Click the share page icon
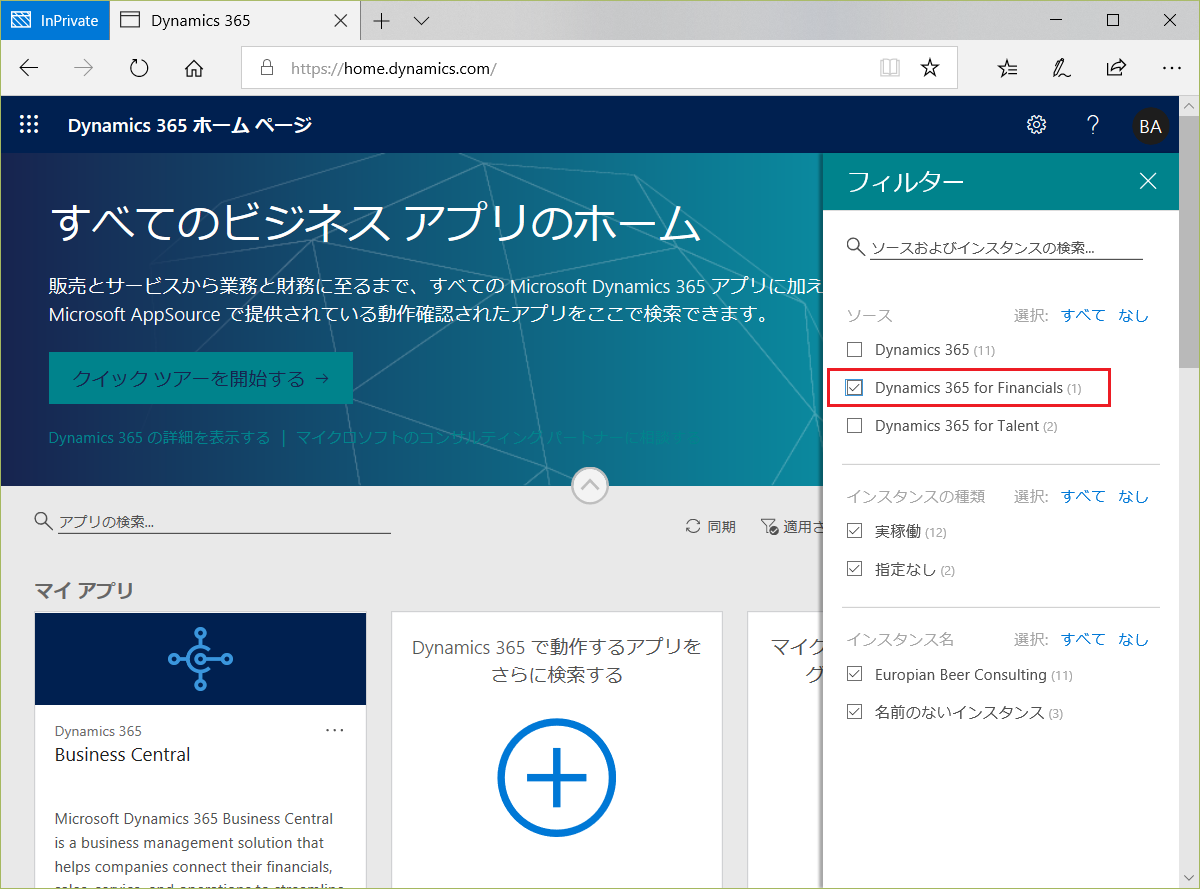1200x889 pixels. pos(1116,68)
